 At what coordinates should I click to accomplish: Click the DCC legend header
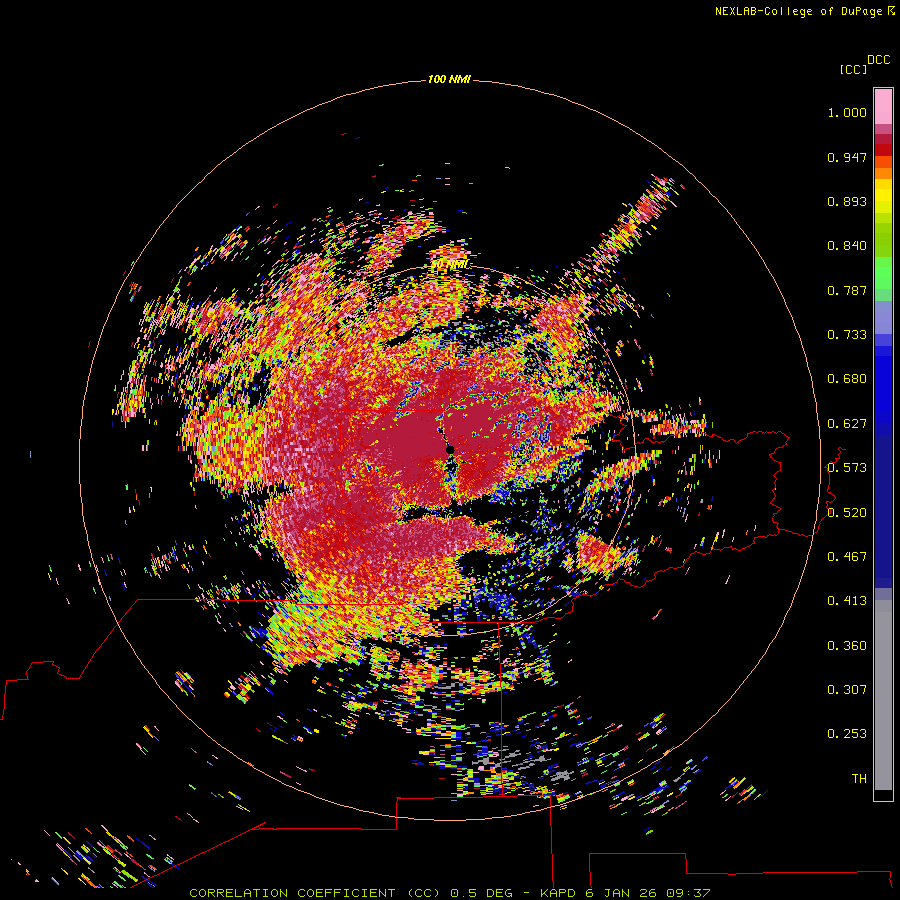tap(878, 60)
